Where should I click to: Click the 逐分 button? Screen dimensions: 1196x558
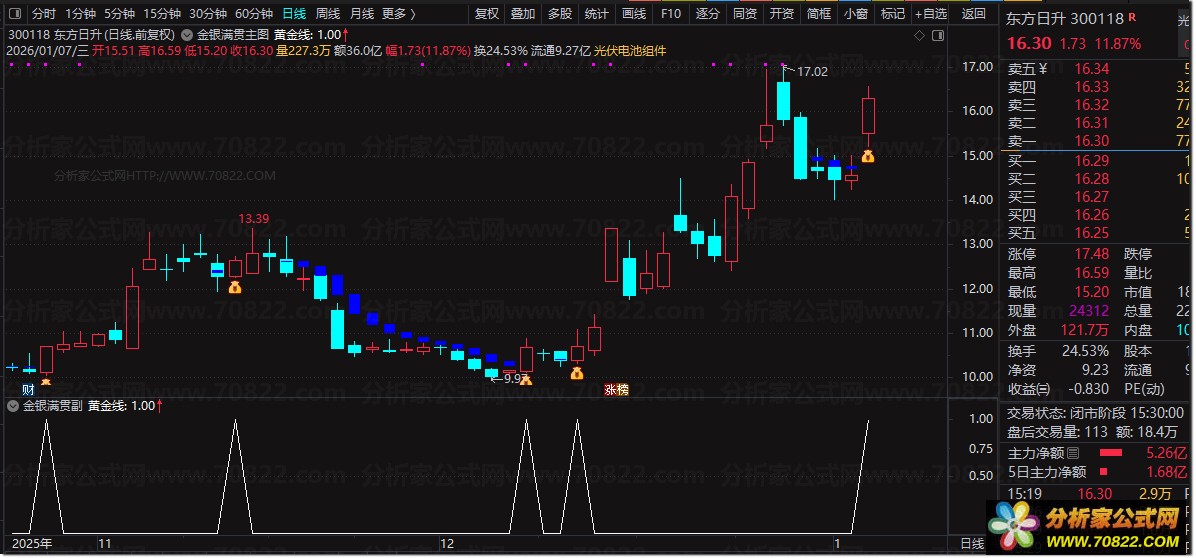tap(708, 14)
